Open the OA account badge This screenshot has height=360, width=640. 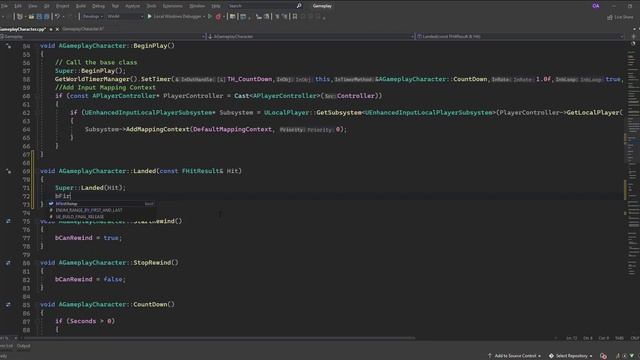point(596,6)
